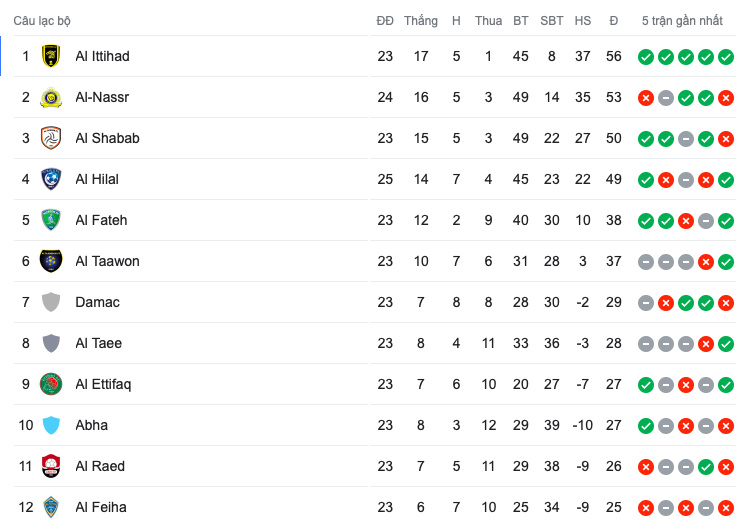
Task: Click the Câu lạc bộ column header
Action: point(42,21)
